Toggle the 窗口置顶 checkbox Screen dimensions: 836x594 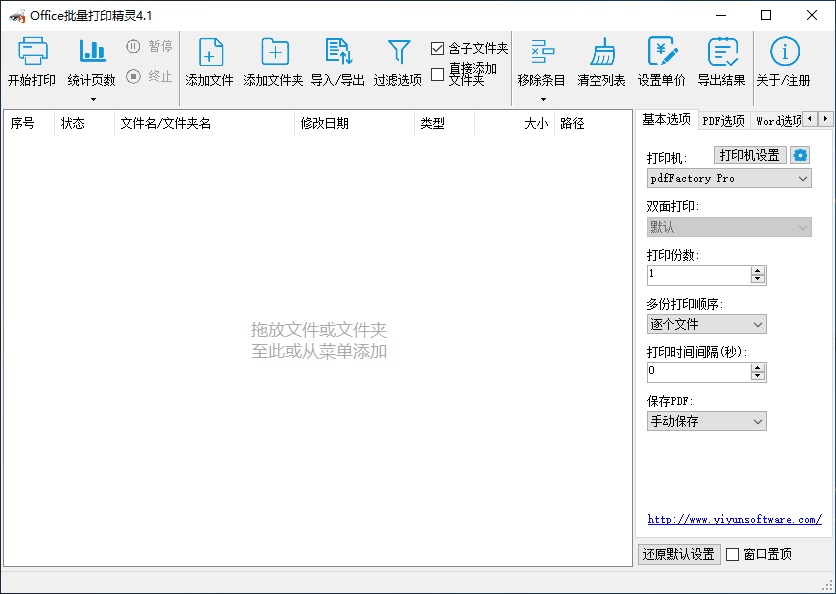[733, 554]
